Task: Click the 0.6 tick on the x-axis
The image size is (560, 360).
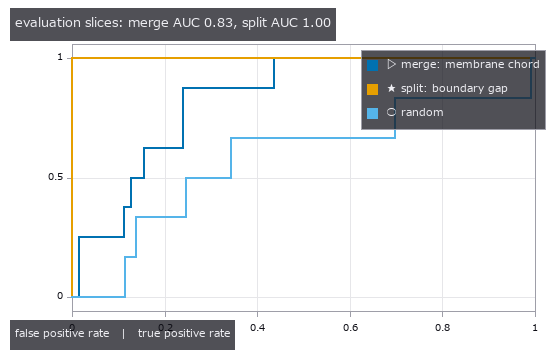Action: (x=350, y=328)
